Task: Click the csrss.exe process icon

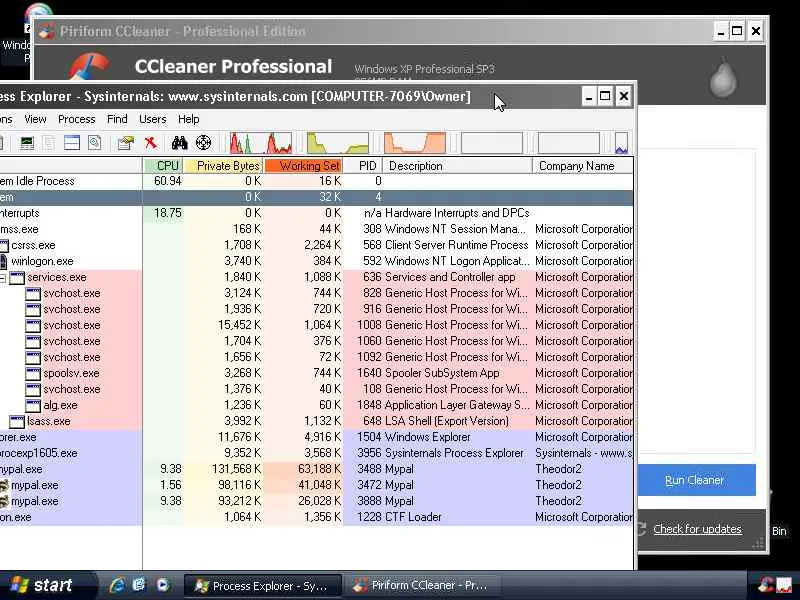Action: tap(4, 245)
